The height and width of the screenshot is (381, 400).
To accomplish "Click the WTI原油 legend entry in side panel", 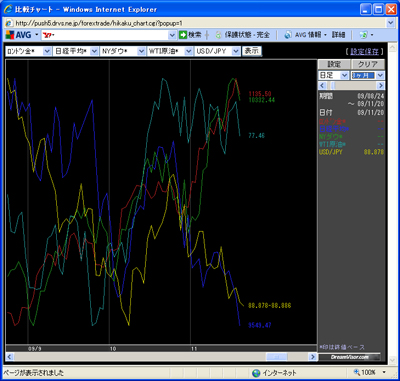I will click(352, 144).
